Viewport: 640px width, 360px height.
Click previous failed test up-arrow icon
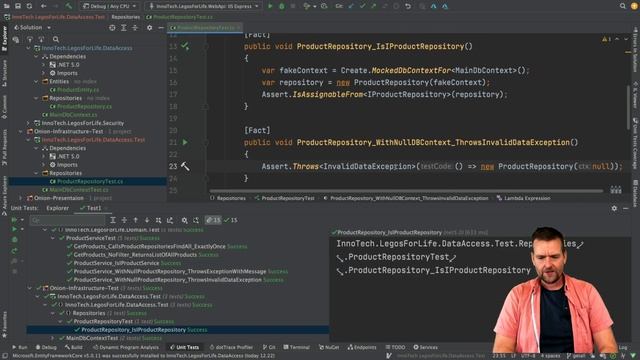136,220
